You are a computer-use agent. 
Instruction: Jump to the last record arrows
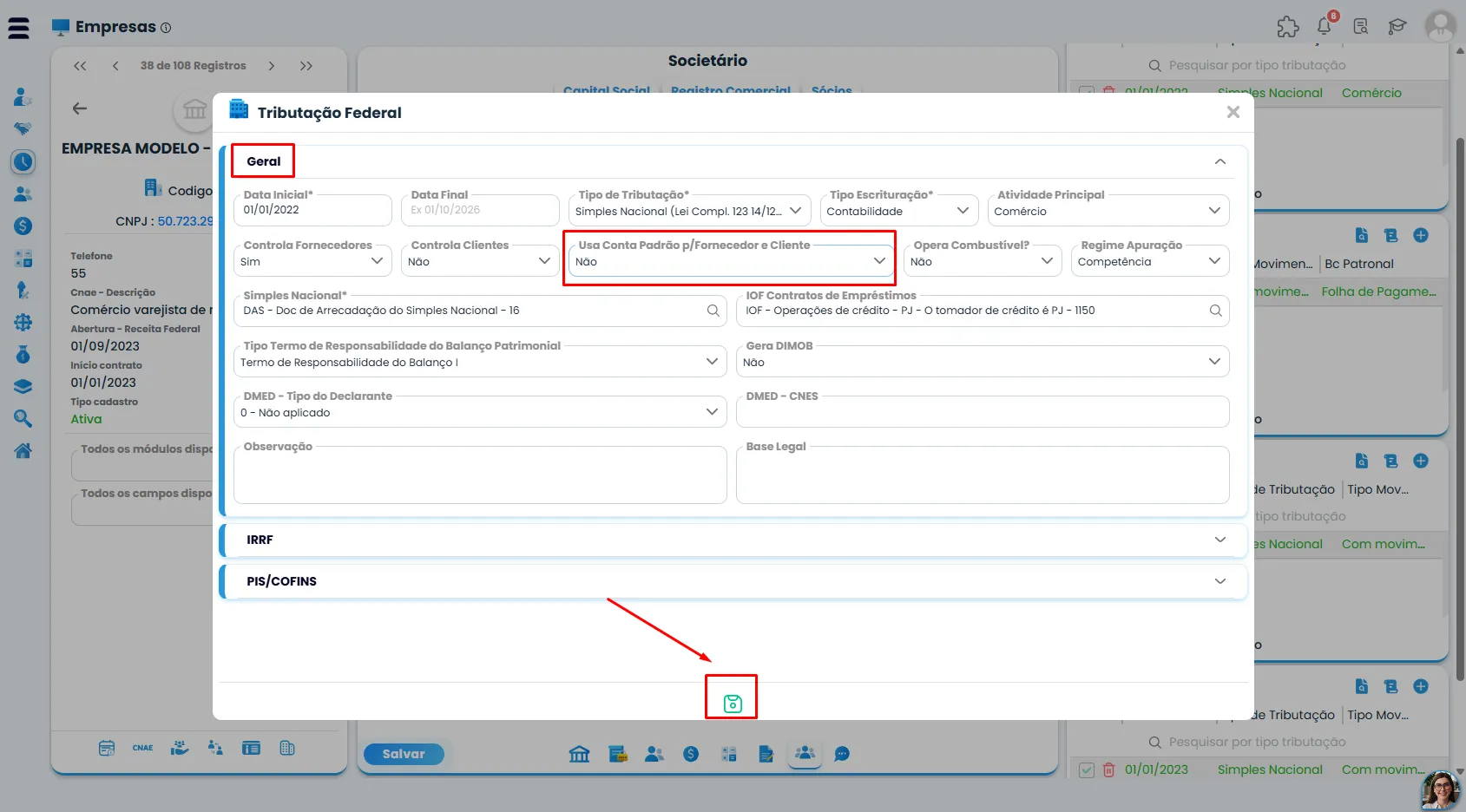pos(306,66)
